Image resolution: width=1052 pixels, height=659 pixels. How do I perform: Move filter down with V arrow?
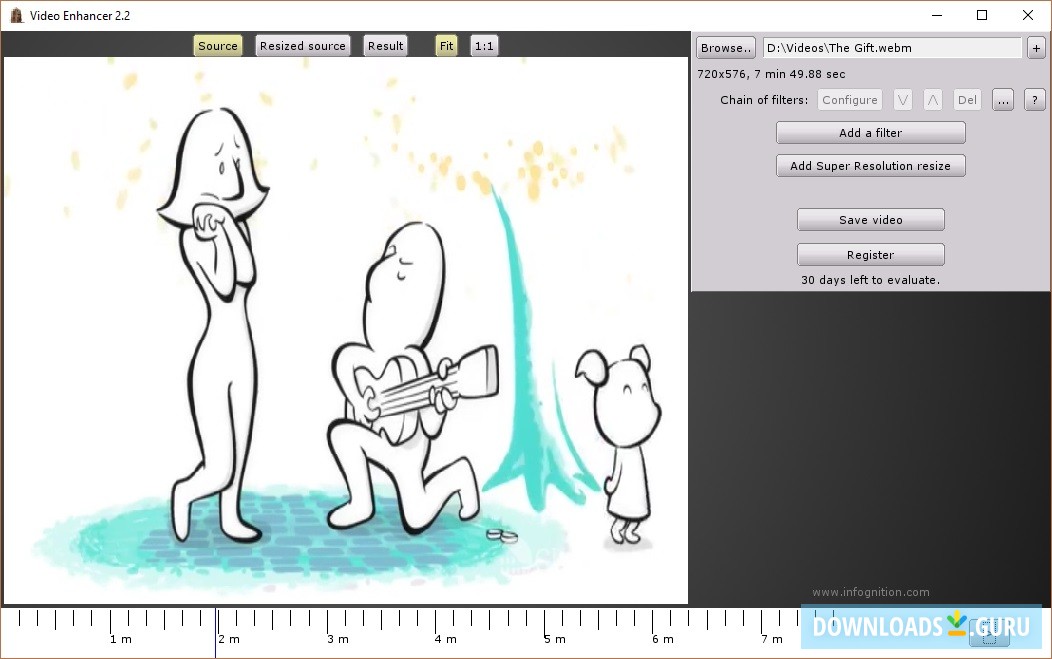point(903,100)
